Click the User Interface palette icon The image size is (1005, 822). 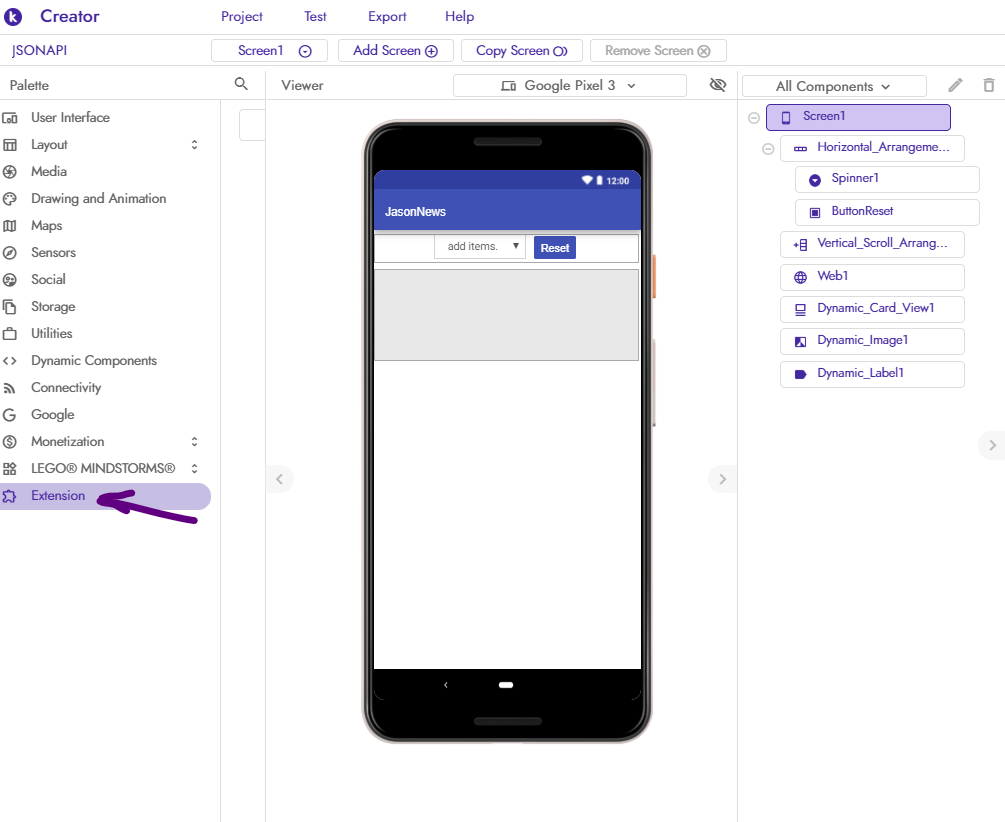click(10, 118)
